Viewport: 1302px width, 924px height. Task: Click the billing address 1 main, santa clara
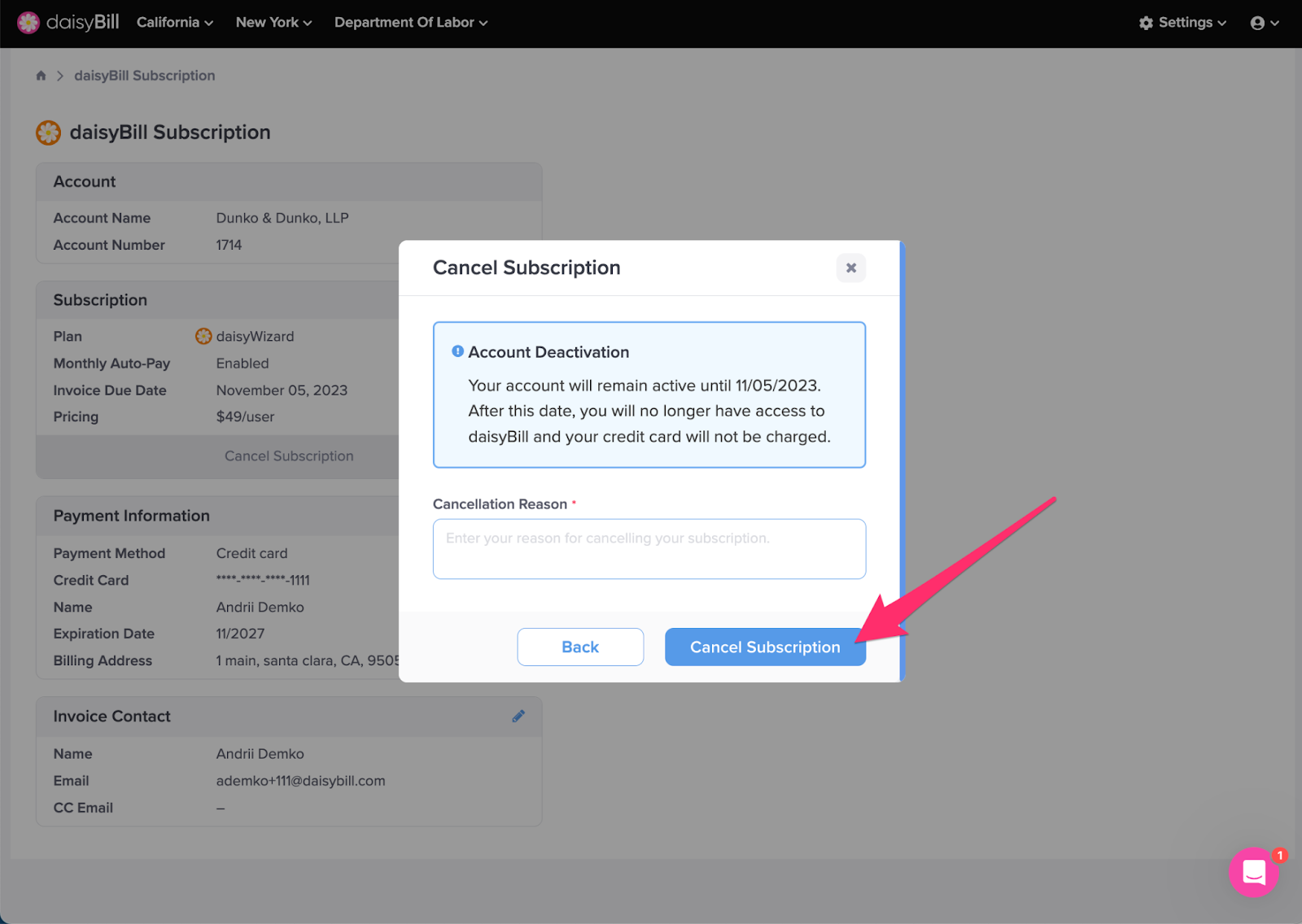[308, 660]
